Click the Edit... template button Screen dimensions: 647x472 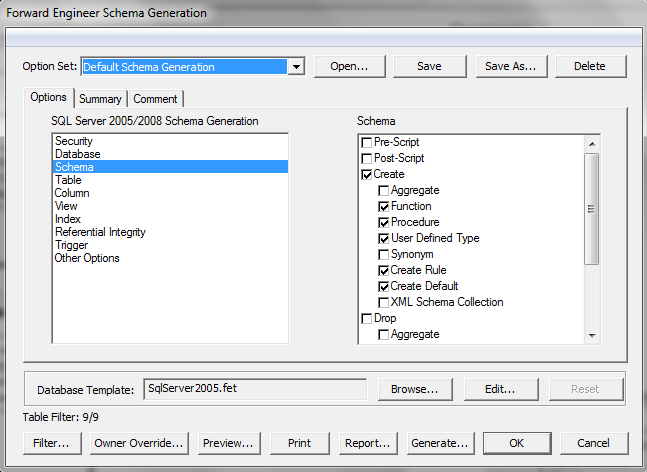click(x=501, y=389)
